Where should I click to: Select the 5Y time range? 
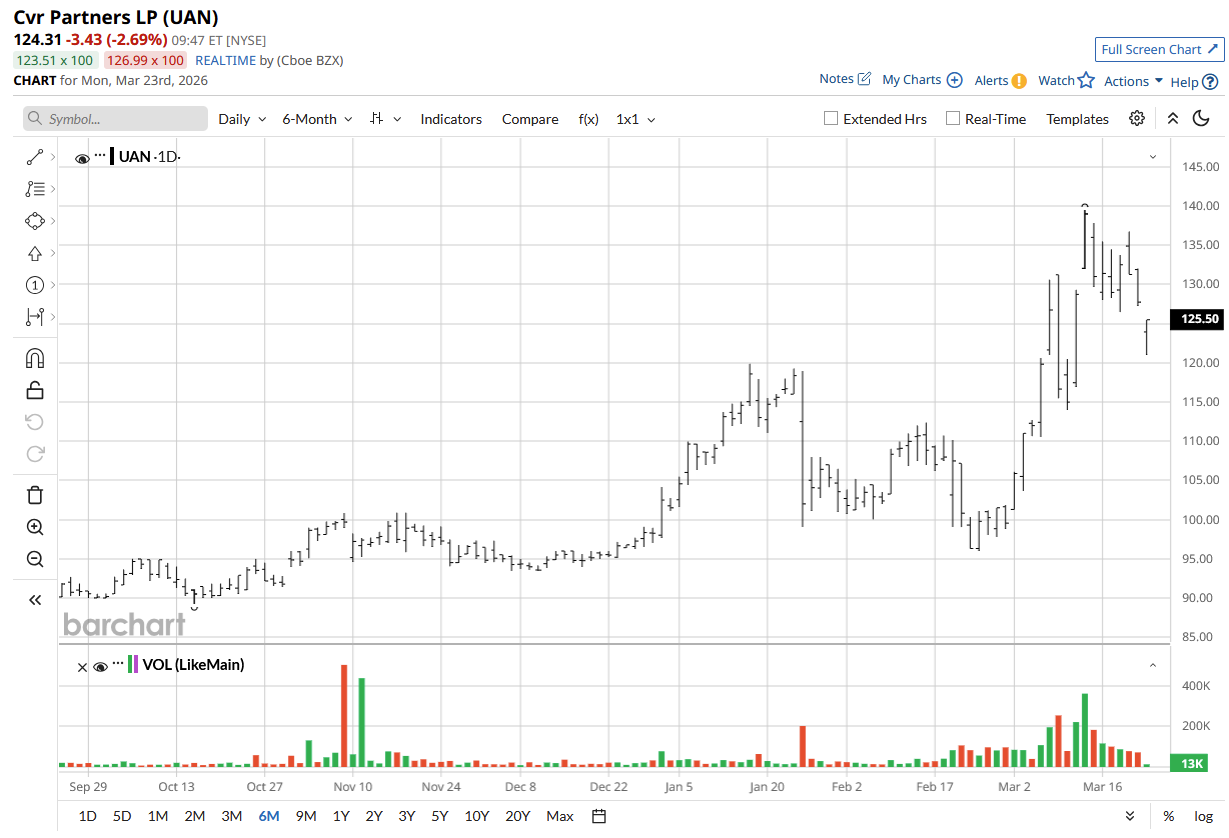[440, 816]
